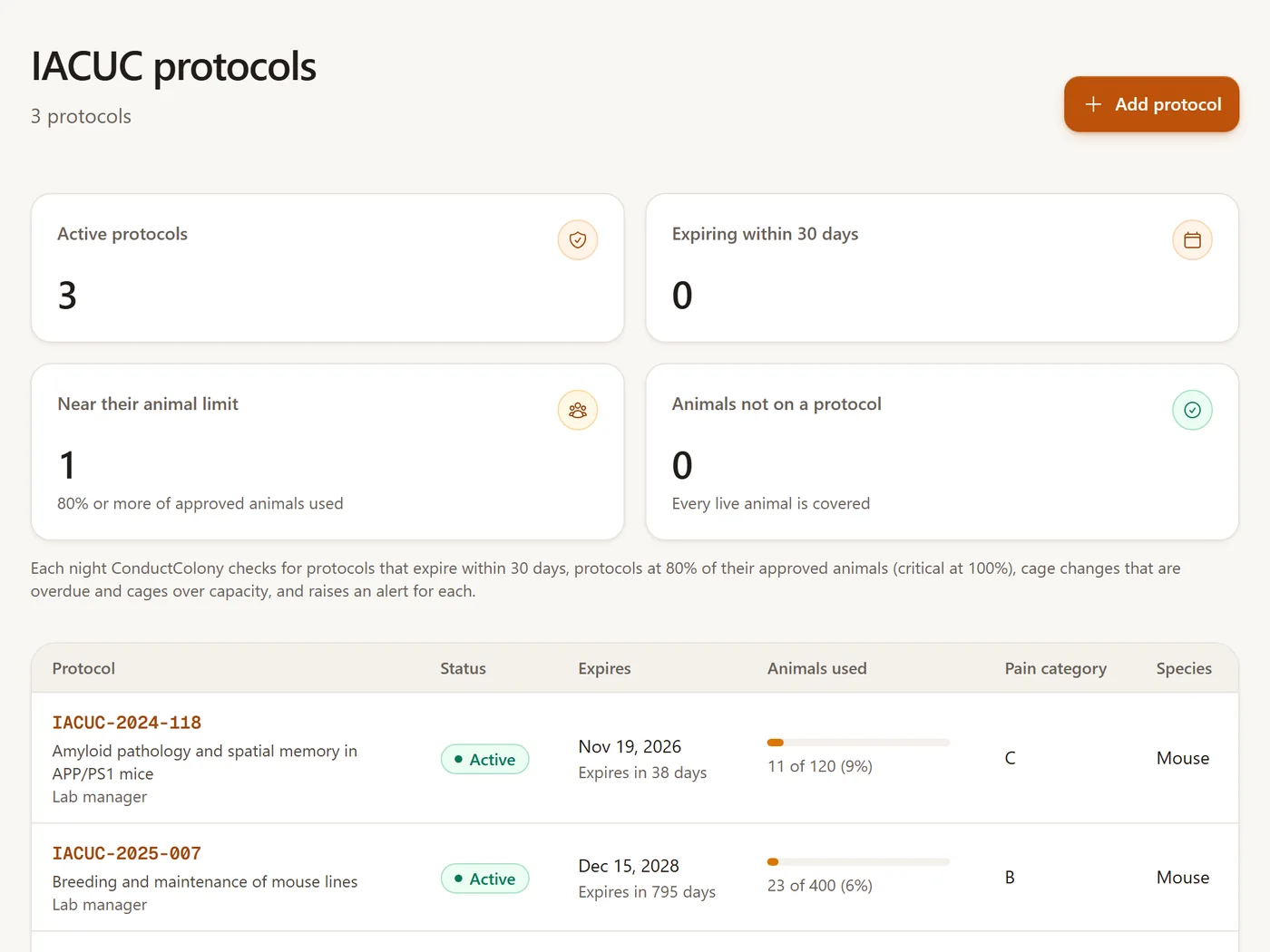Click the 'Nov 19, 2026' expiry date

point(630,746)
